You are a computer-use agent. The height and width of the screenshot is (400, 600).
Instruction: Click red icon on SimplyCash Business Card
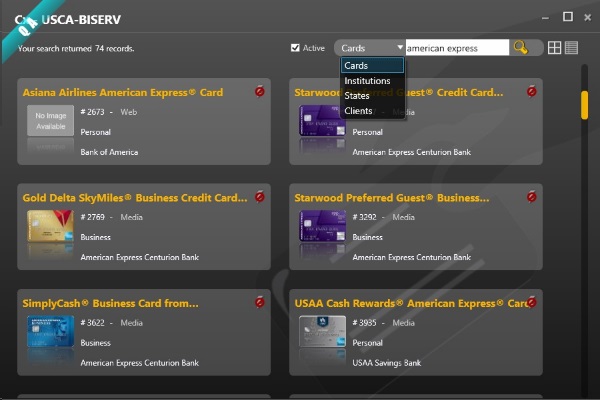(260, 302)
